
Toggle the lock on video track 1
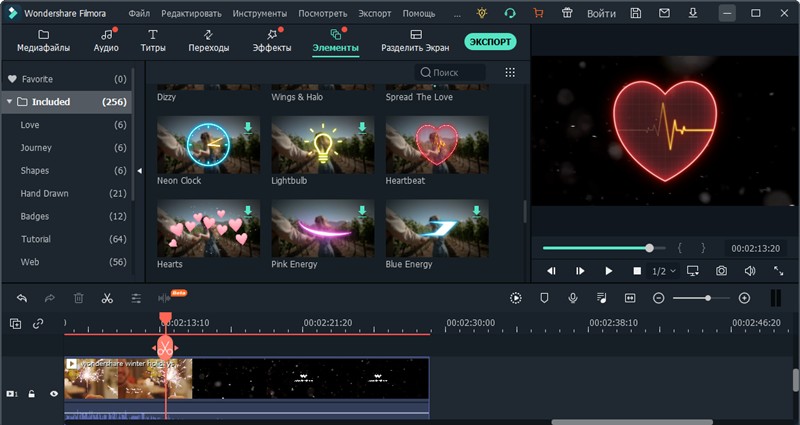point(32,394)
